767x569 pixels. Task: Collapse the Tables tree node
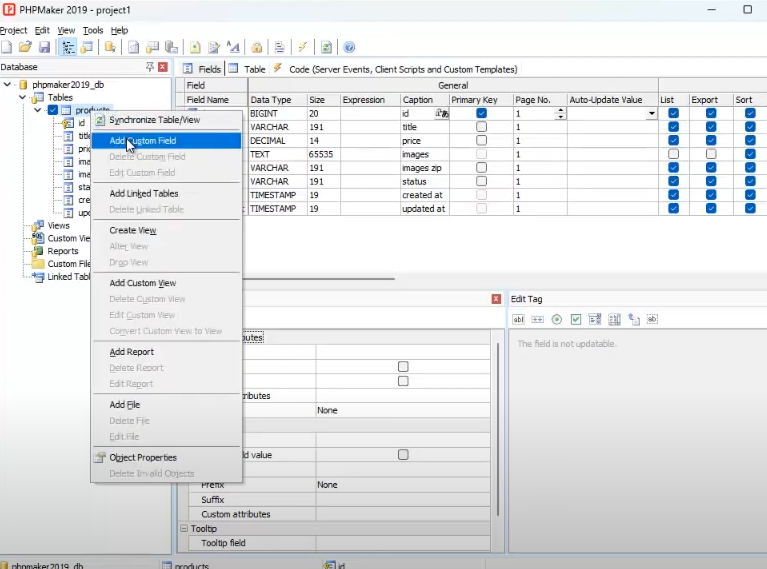click(x=23, y=97)
